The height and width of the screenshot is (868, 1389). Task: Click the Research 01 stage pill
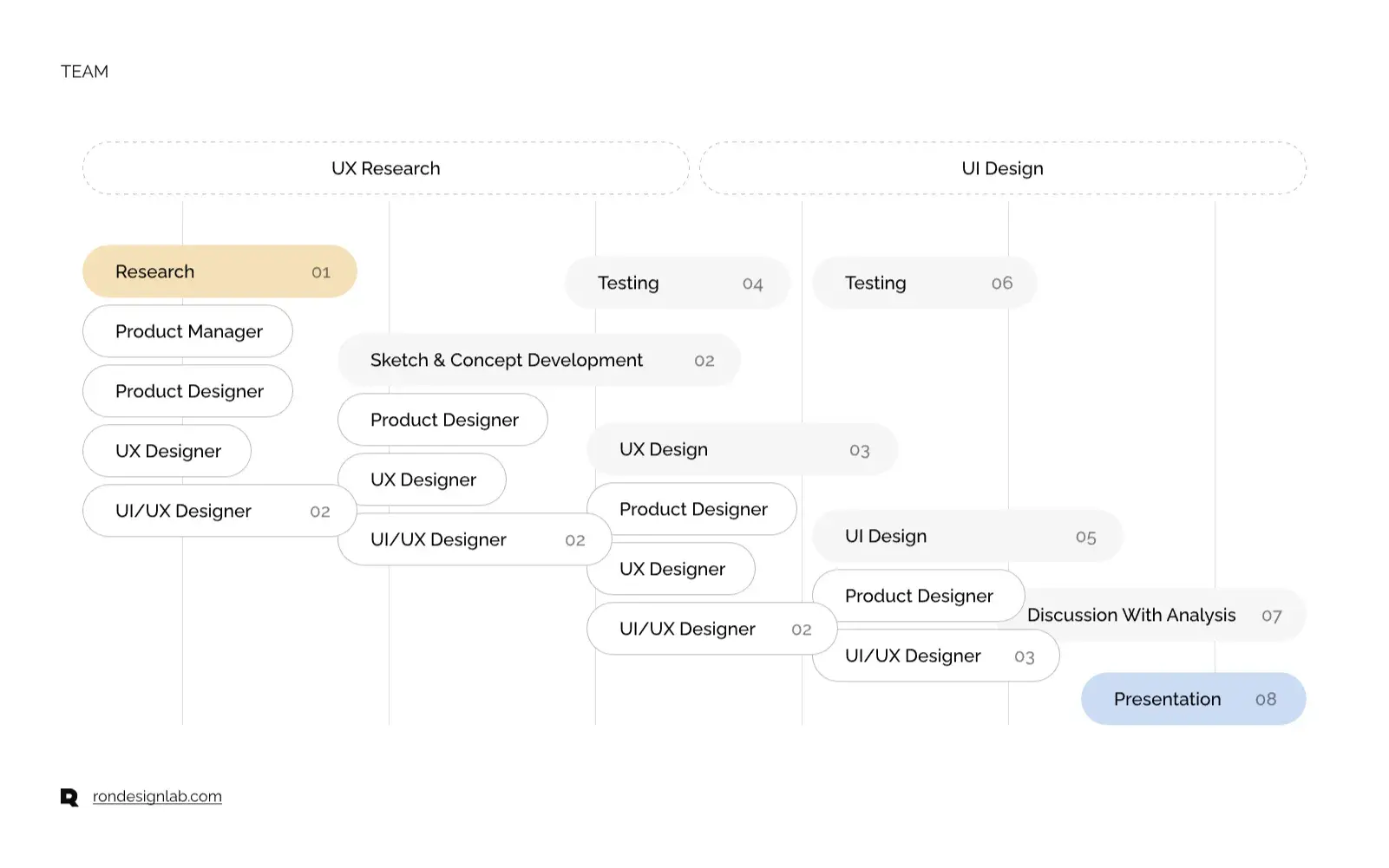tap(219, 271)
